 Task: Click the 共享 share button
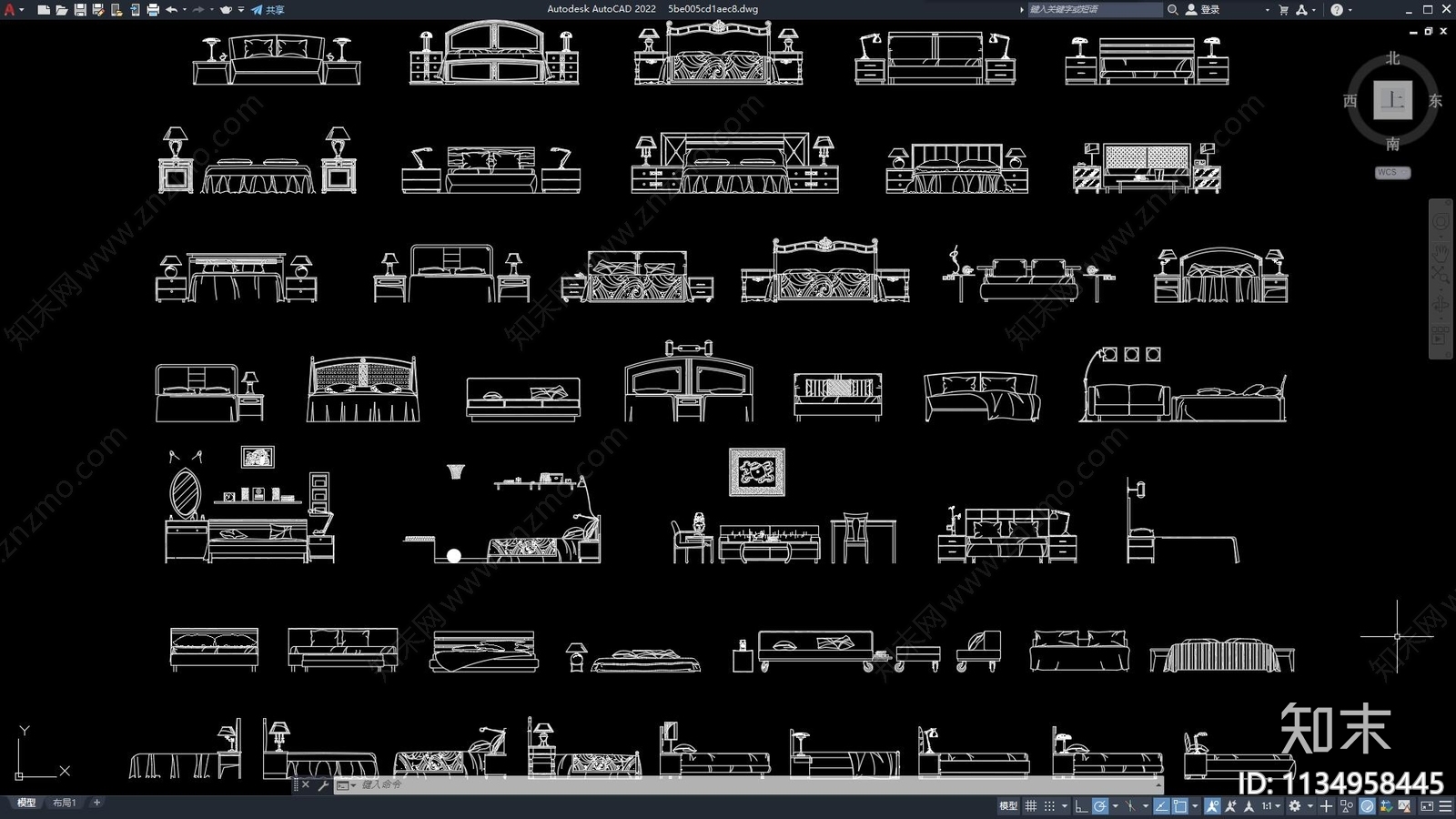tap(268, 9)
